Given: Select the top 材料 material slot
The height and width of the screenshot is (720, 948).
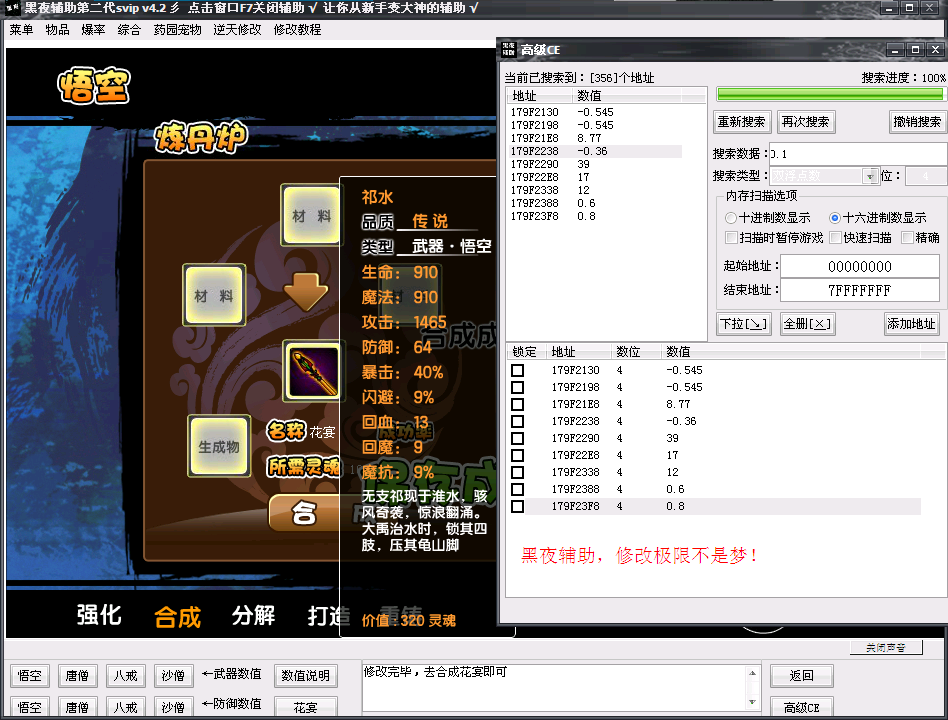Looking at the screenshot, I should click(x=311, y=215).
